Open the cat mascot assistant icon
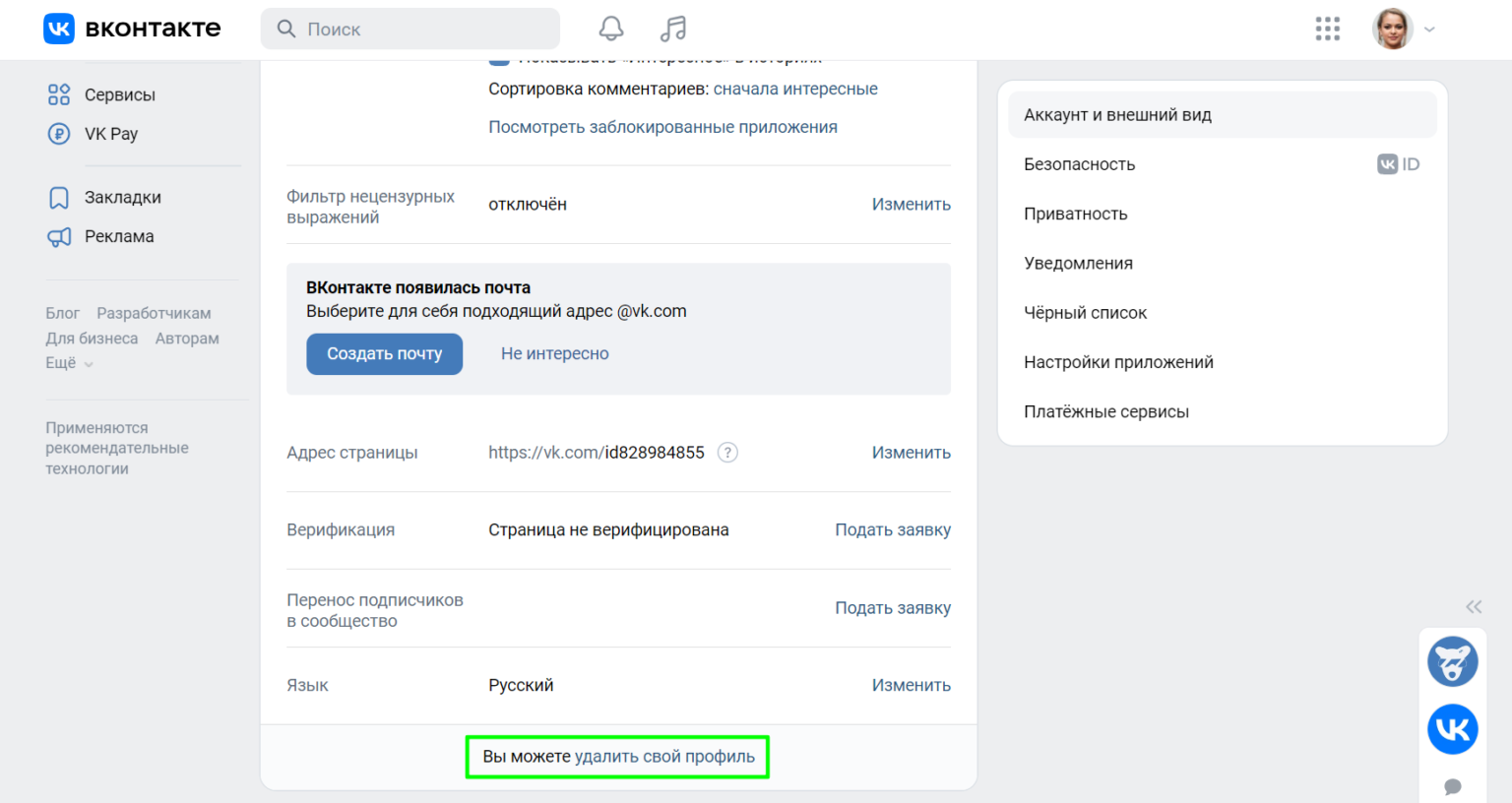The width and height of the screenshot is (1512, 803). (x=1453, y=661)
